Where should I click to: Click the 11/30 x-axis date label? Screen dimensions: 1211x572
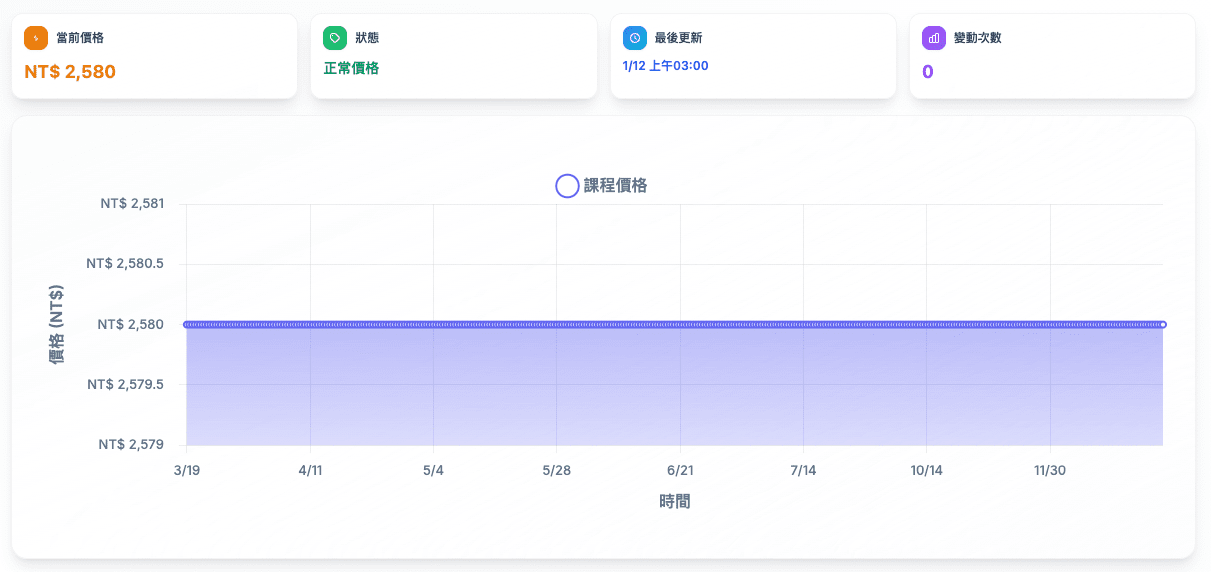pos(1050,470)
